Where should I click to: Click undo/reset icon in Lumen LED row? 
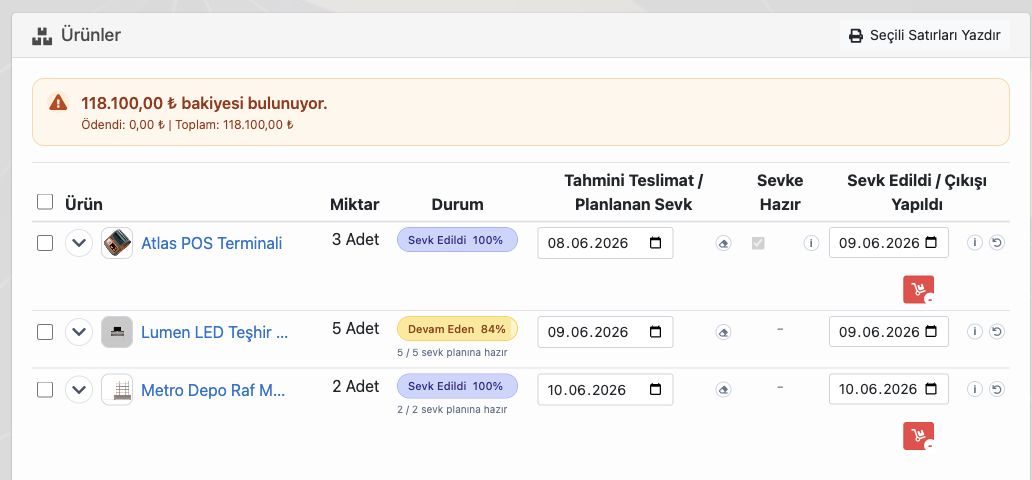pyautogui.click(x=997, y=331)
